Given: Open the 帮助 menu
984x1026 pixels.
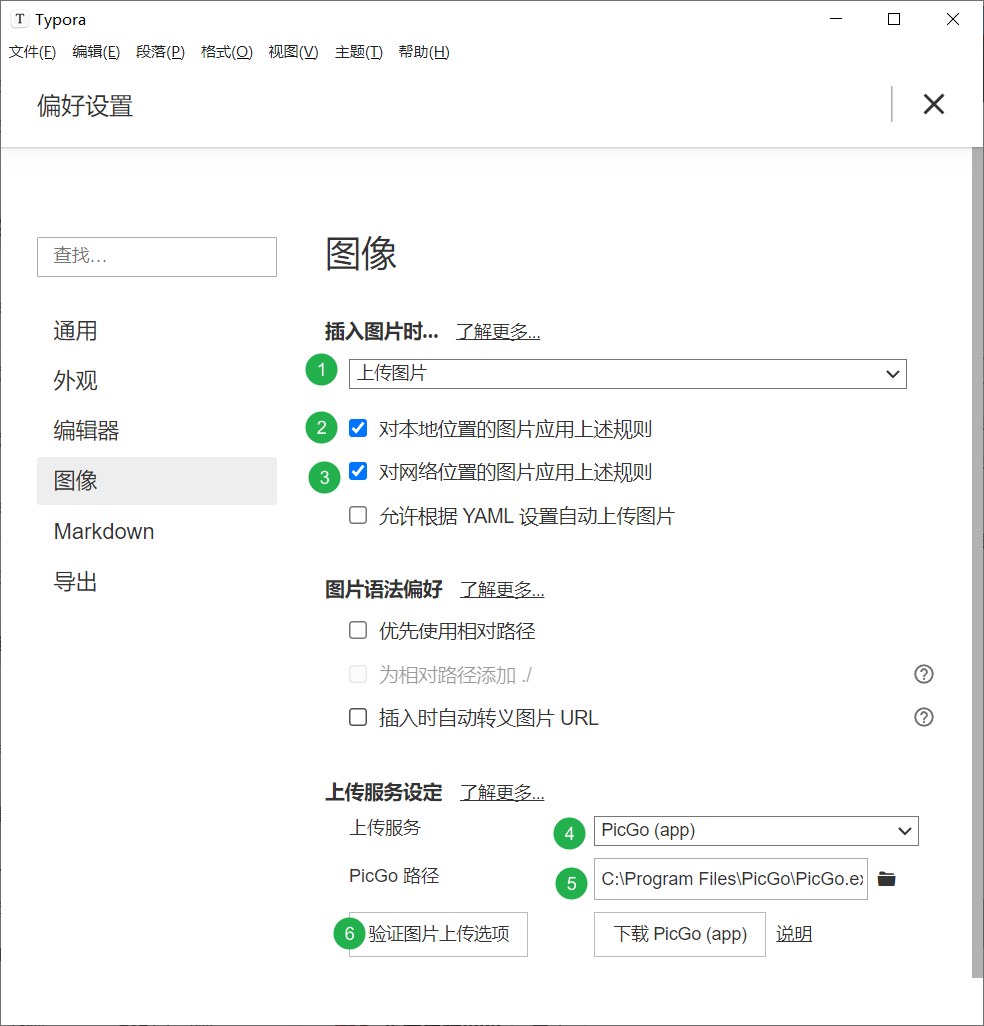Looking at the screenshot, I should (x=423, y=52).
